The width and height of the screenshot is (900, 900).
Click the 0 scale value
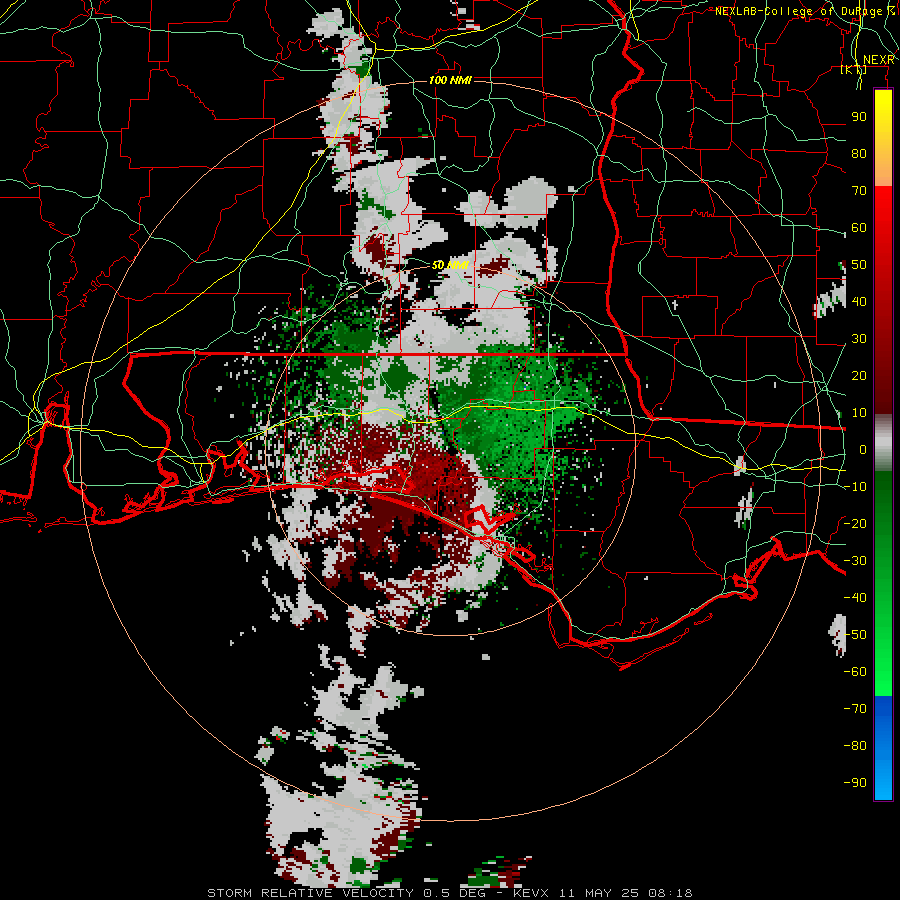click(x=863, y=449)
